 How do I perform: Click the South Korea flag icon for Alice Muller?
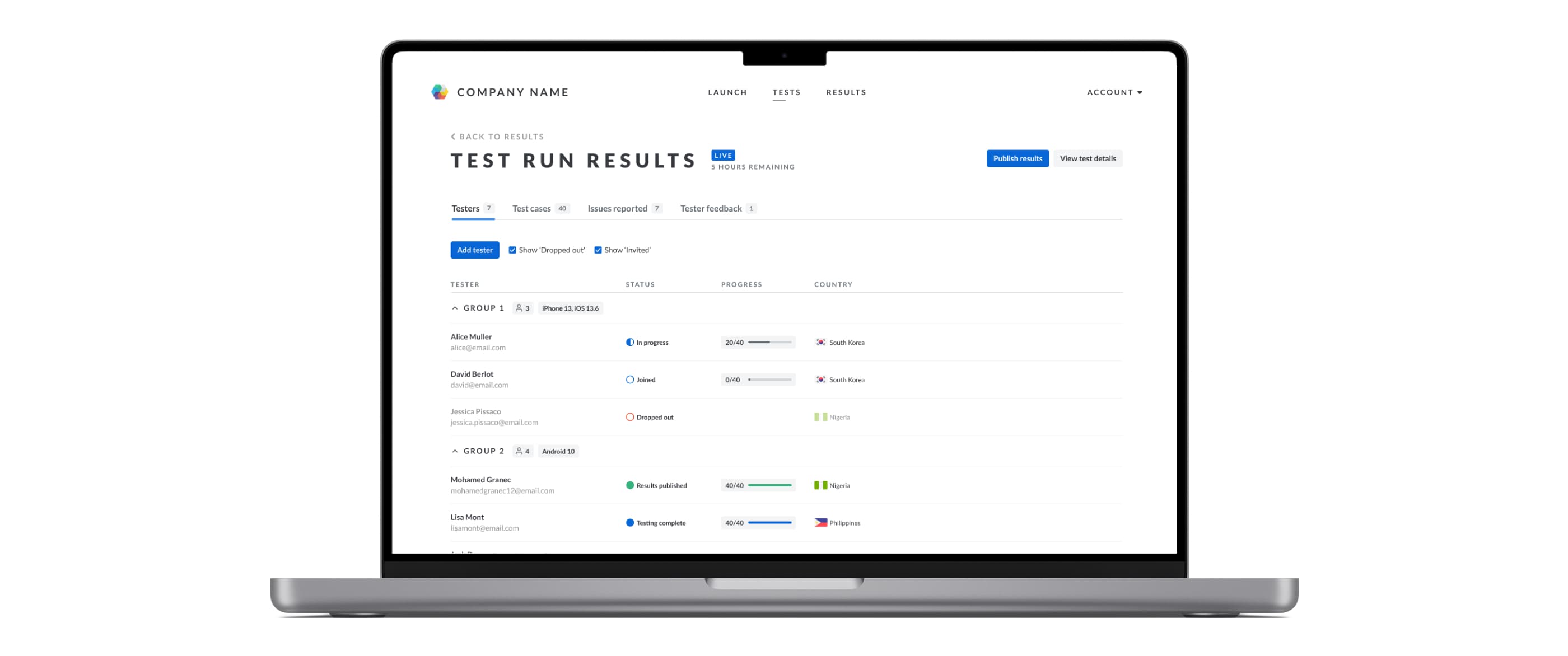[x=821, y=342]
